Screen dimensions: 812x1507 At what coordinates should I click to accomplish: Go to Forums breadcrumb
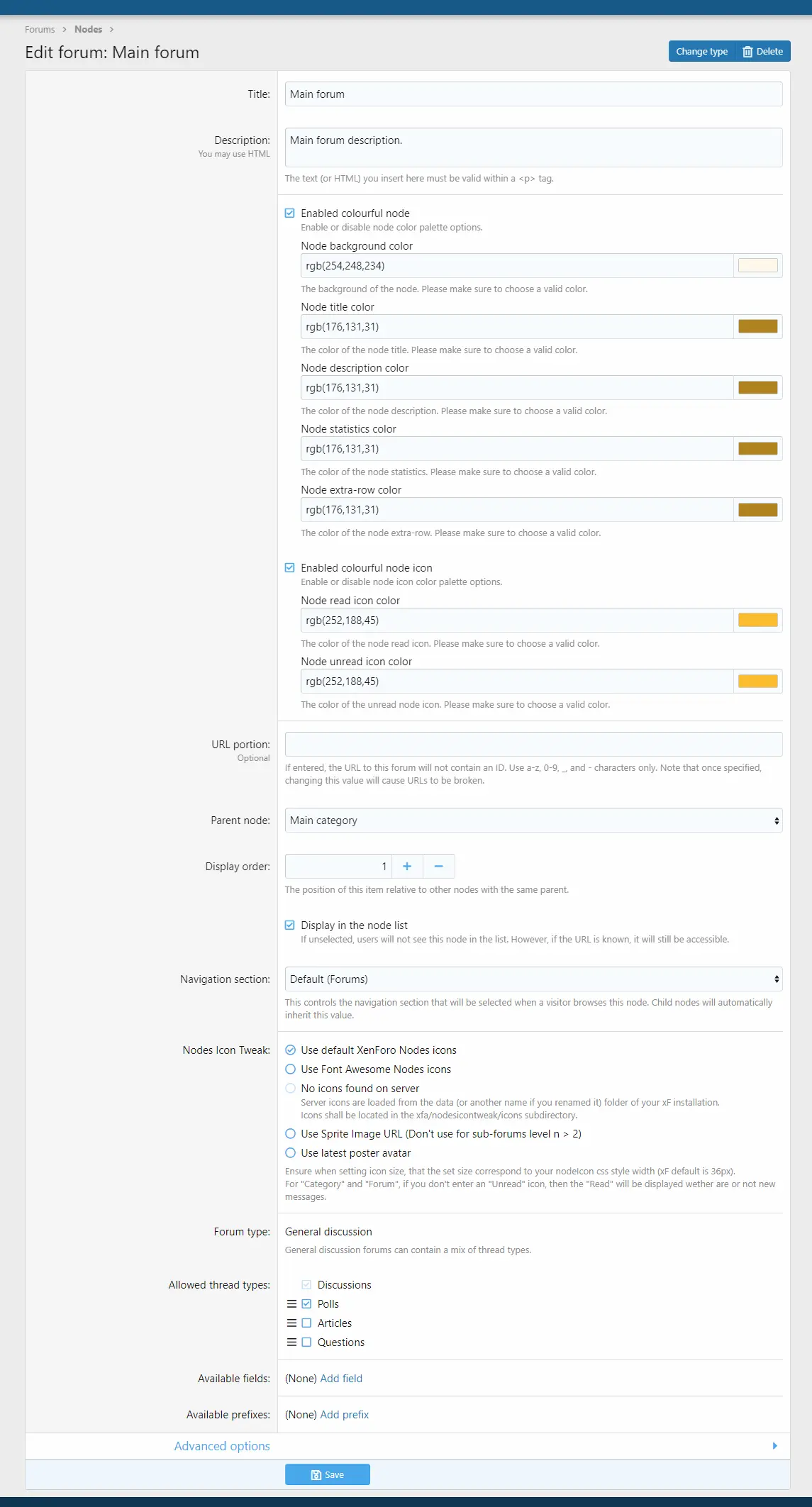point(40,30)
